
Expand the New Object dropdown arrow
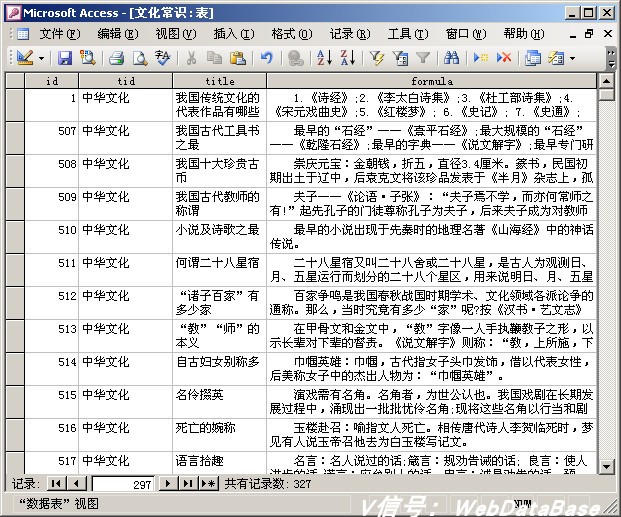pyautogui.click(x=572, y=59)
